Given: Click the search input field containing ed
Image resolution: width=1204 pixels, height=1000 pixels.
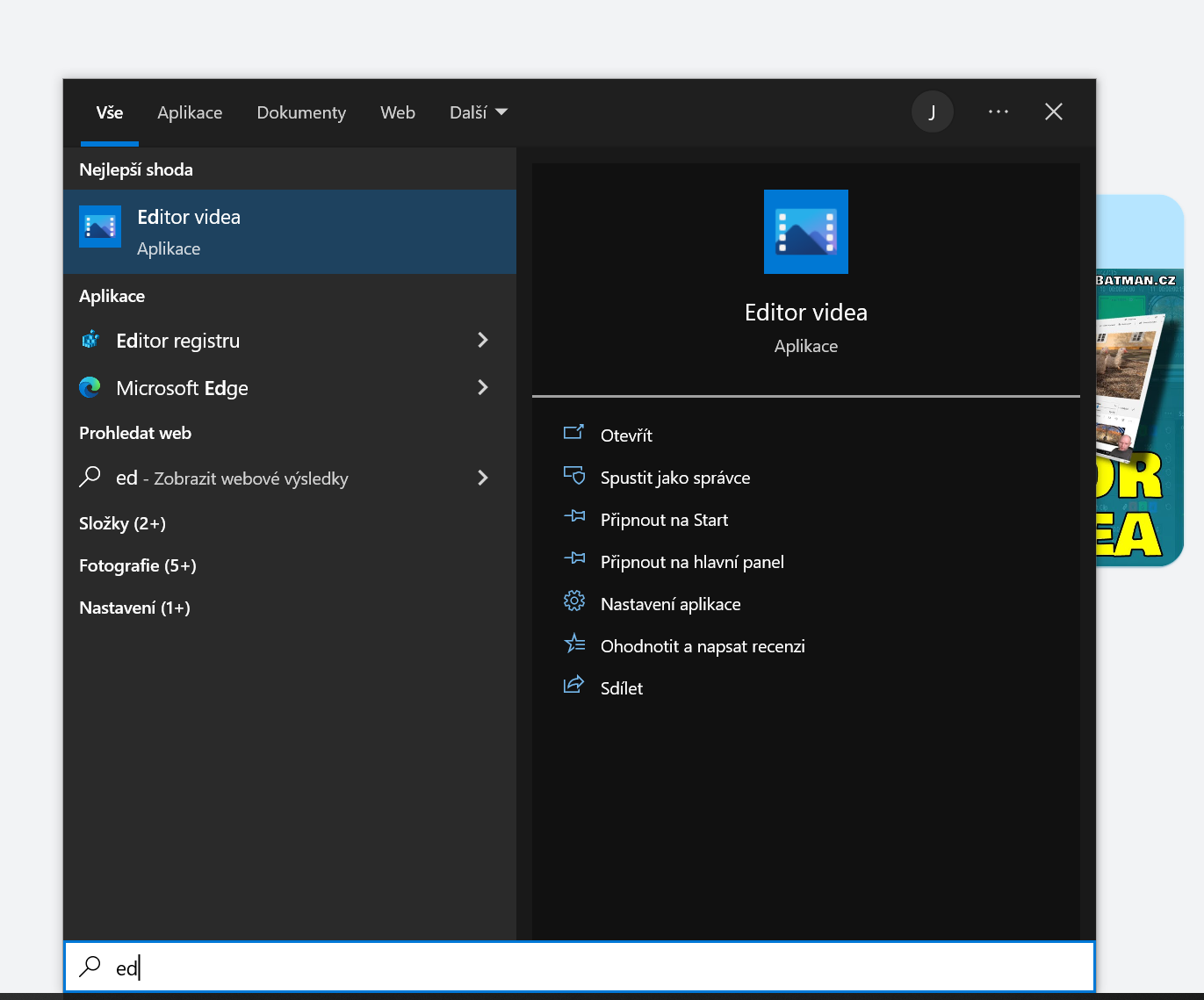Looking at the screenshot, I should click(580, 968).
